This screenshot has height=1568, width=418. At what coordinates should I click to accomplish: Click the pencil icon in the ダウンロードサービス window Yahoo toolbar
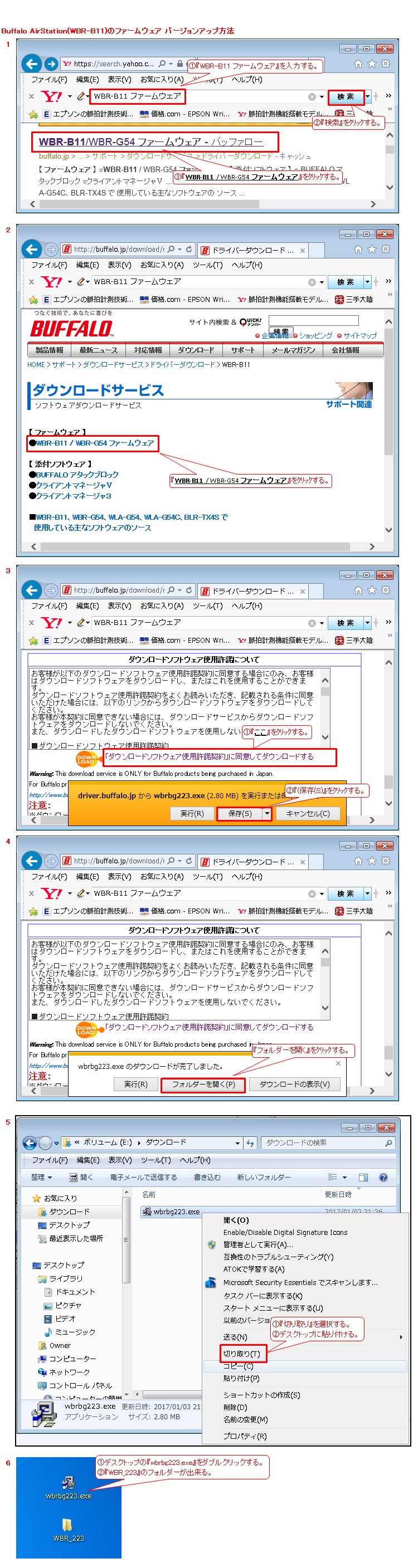pyautogui.click(x=81, y=282)
